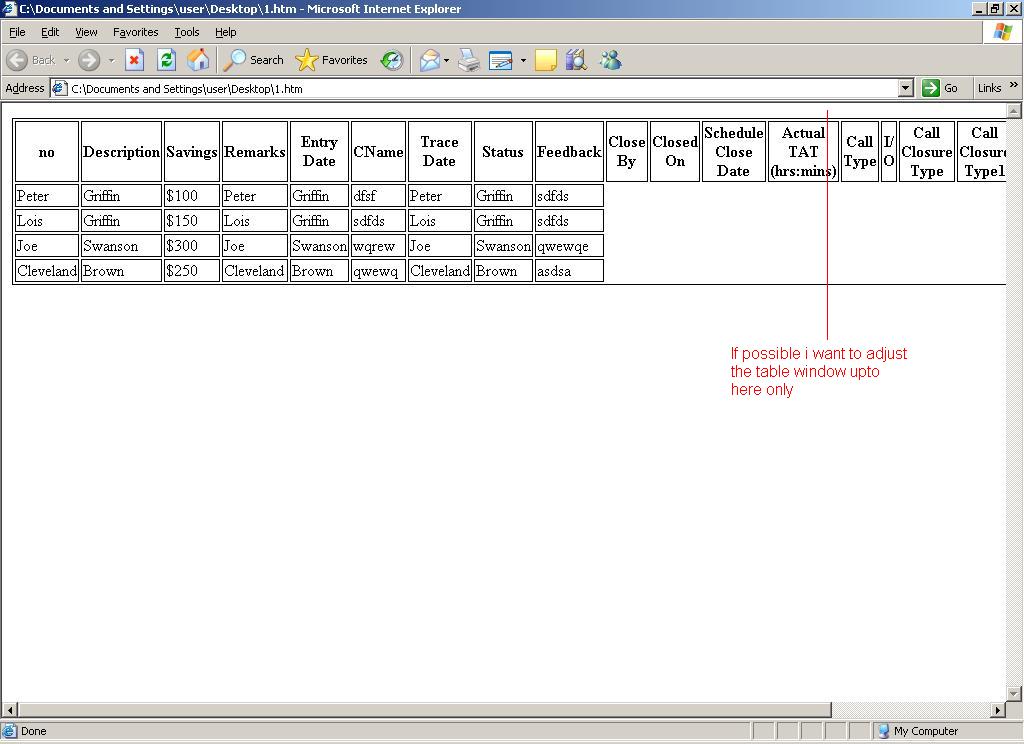1024x744 pixels.
Task: Open the File menu
Action: pyautogui.click(x=18, y=32)
